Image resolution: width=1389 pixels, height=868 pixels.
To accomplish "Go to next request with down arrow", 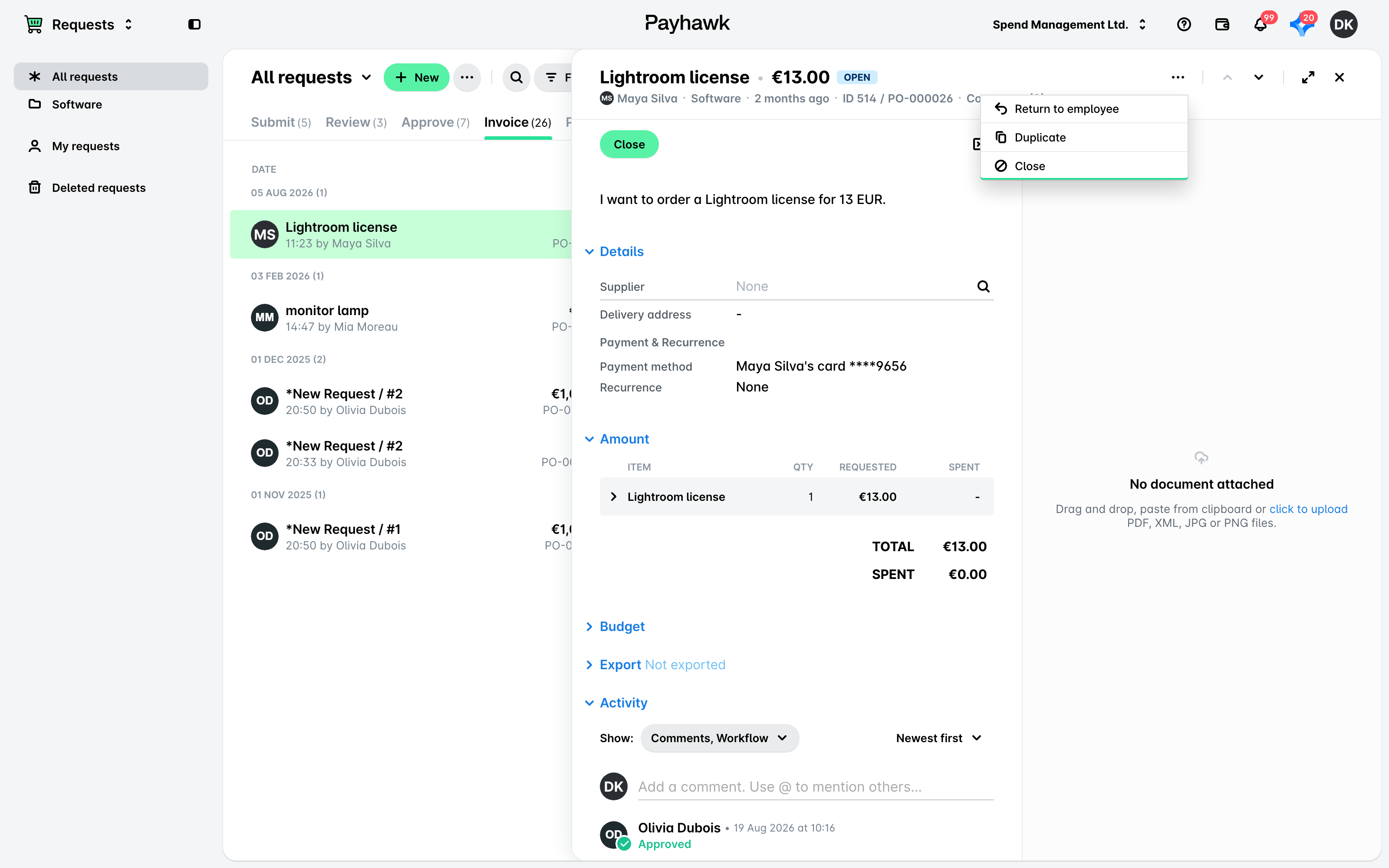I will [1258, 77].
